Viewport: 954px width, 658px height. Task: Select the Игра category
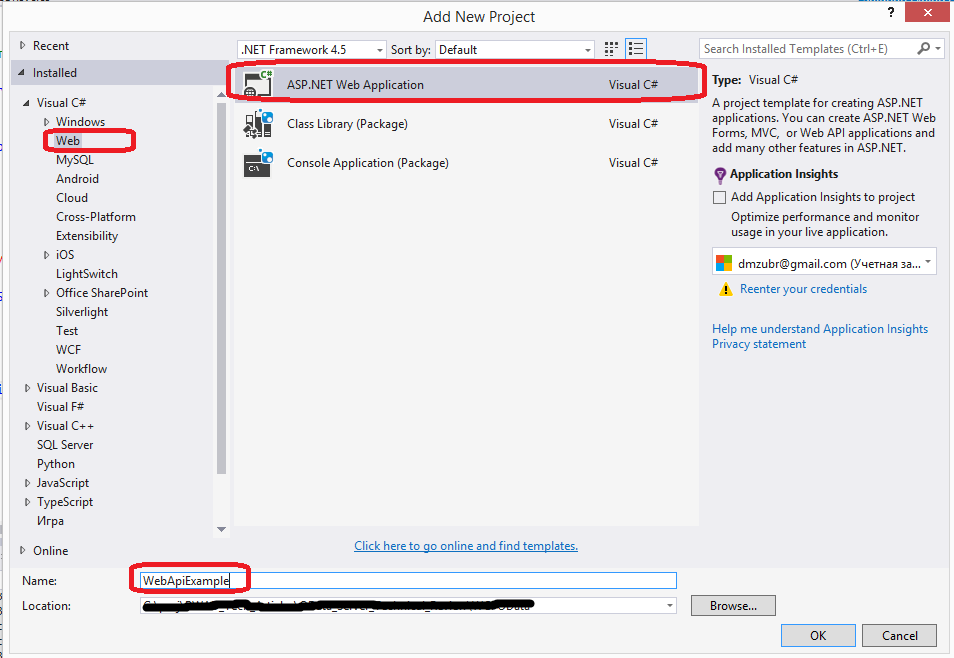(50, 521)
